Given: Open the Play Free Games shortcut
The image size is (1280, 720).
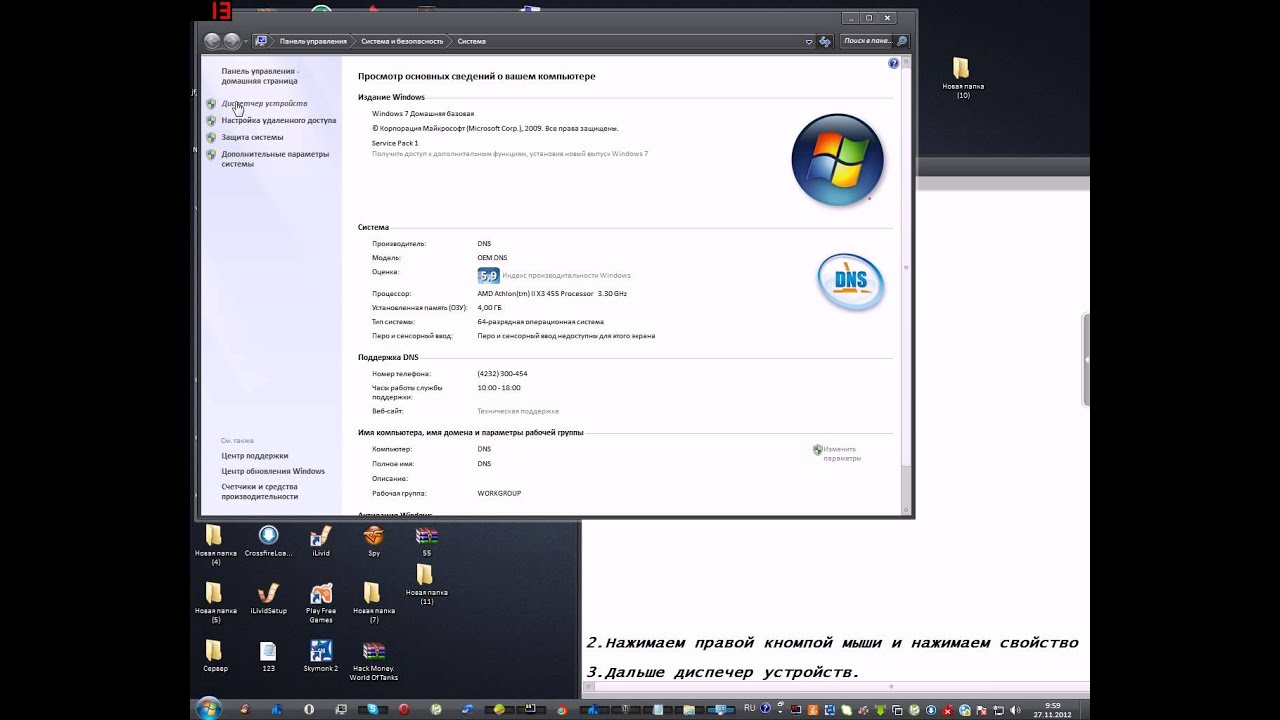Looking at the screenshot, I should [x=321, y=603].
